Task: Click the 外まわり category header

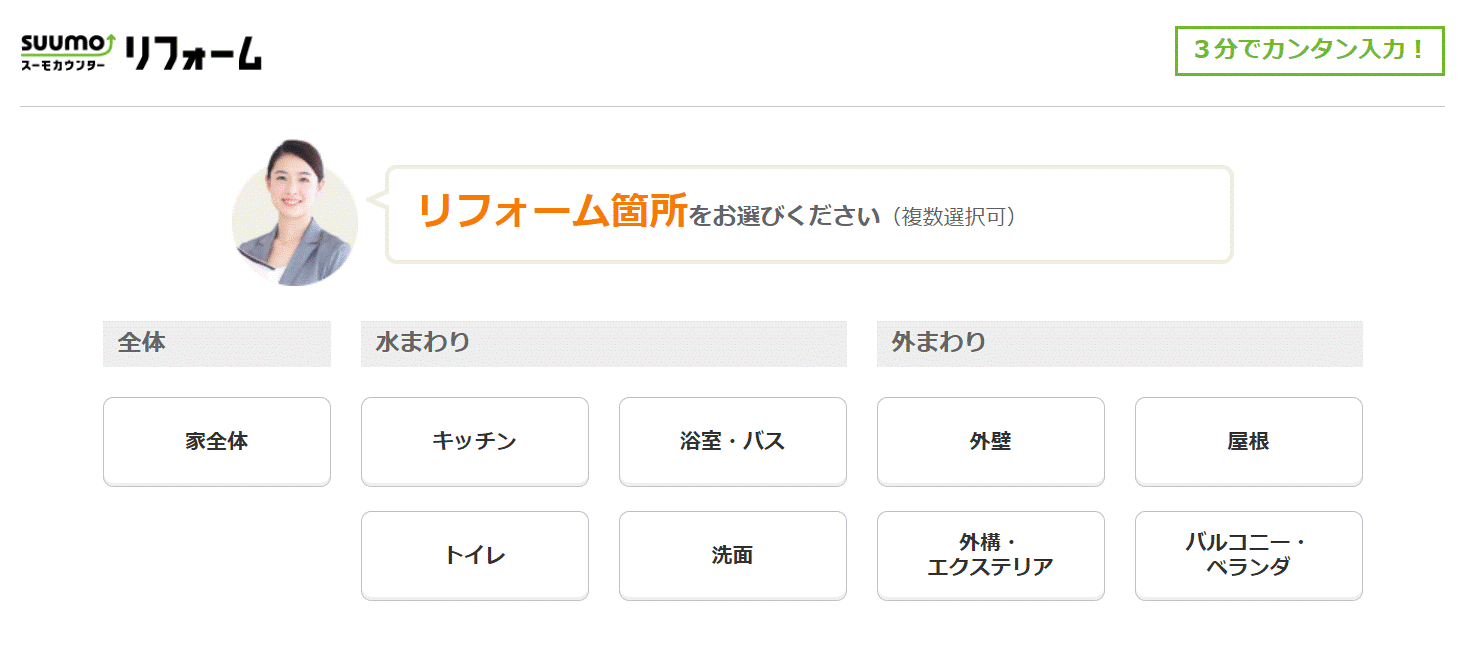Action: tap(1120, 343)
